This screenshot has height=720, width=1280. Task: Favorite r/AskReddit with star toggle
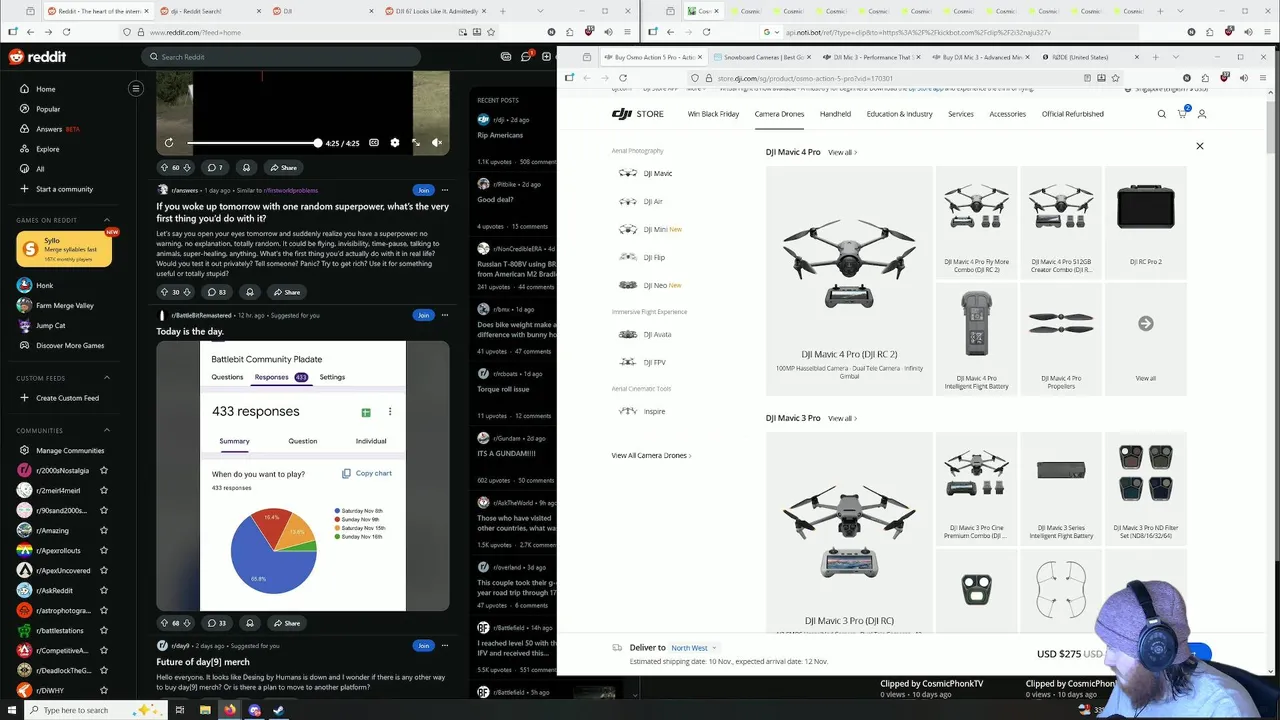click(104, 590)
